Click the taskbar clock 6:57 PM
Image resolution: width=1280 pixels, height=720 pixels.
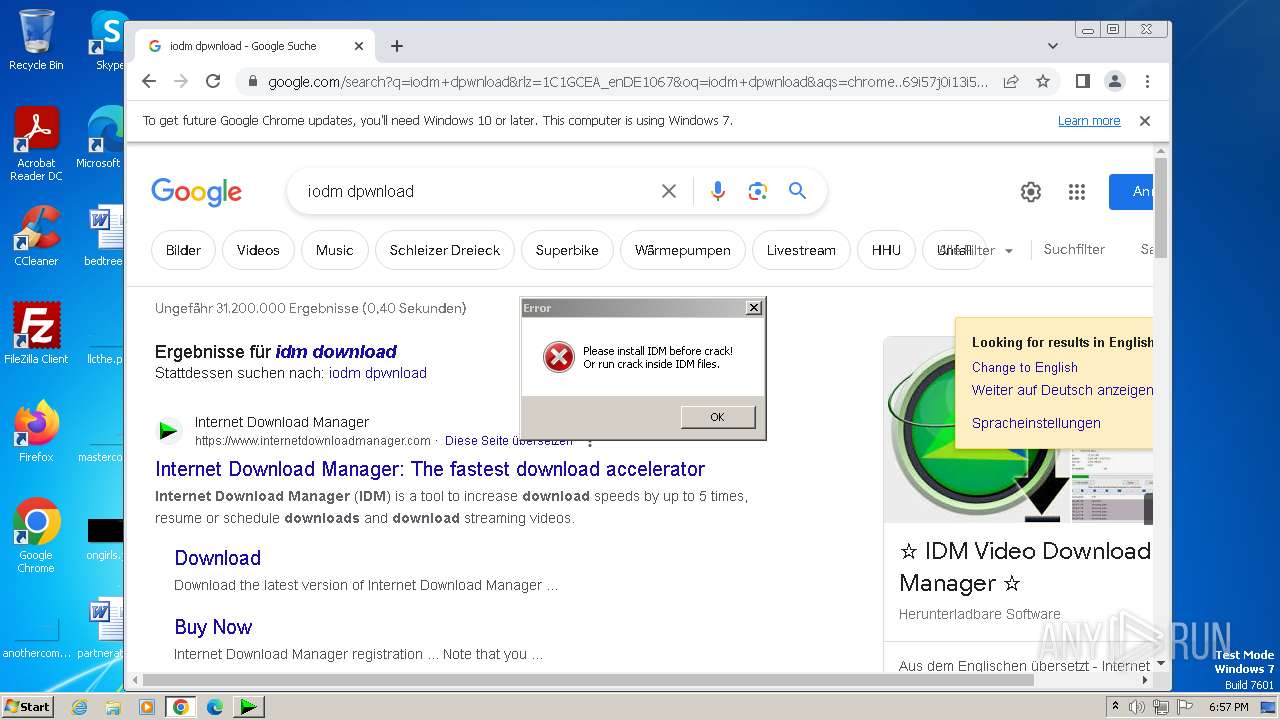[x=1228, y=707]
